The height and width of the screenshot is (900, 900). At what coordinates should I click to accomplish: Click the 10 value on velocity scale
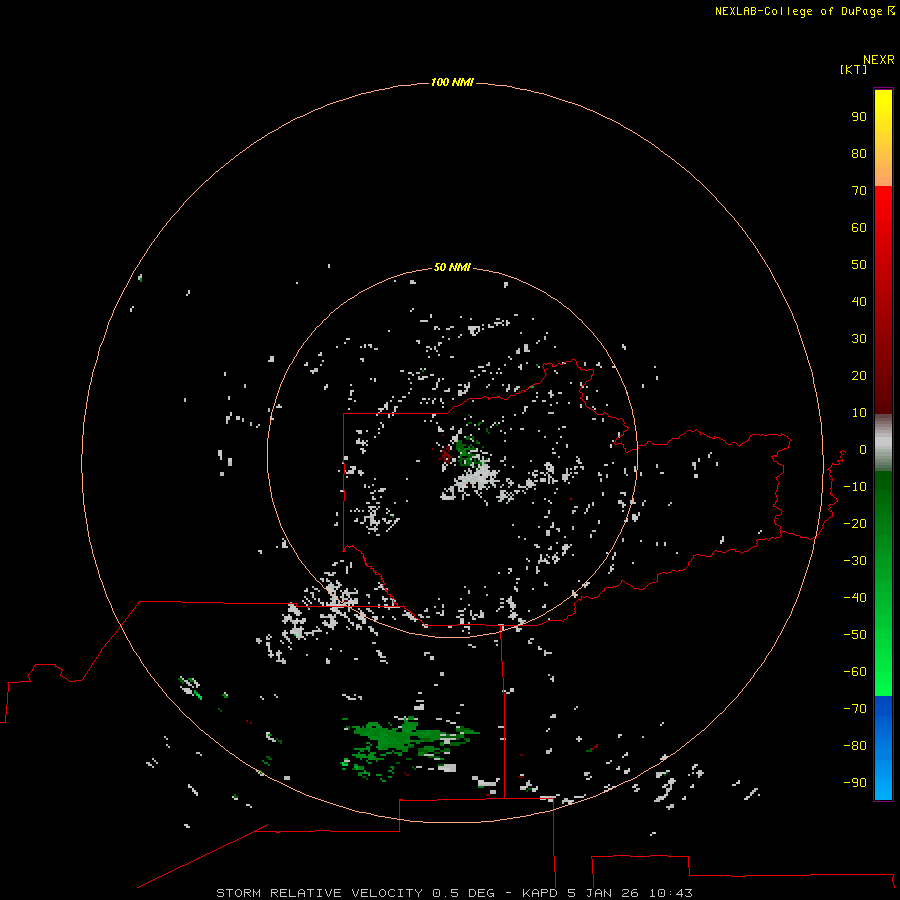click(859, 413)
